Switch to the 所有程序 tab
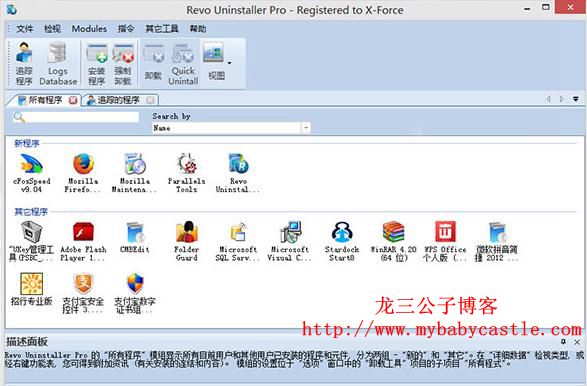Image resolution: width=587 pixels, height=386 pixels. (44, 100)
